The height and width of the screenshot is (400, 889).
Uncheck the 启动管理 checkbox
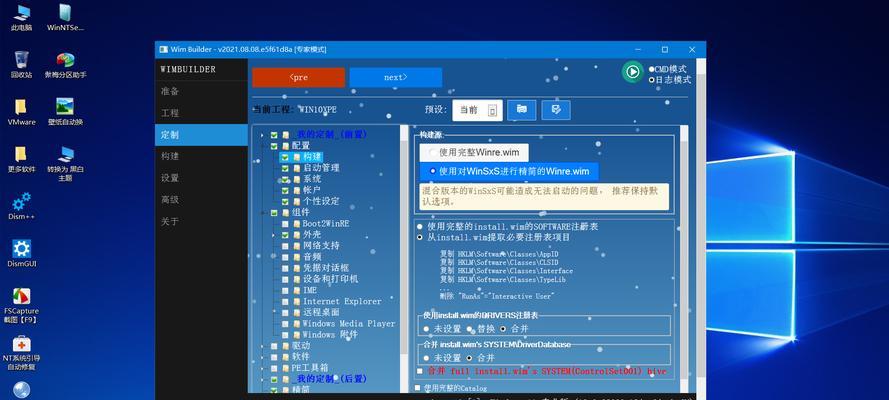coord(285,168)
